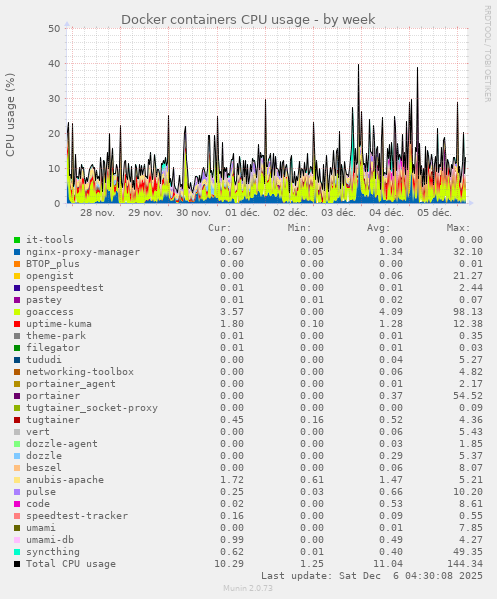This screenshot has width=497, height=599.
Task: Click the 'goaccess' legend label
Action: click(x=50, y=312)
